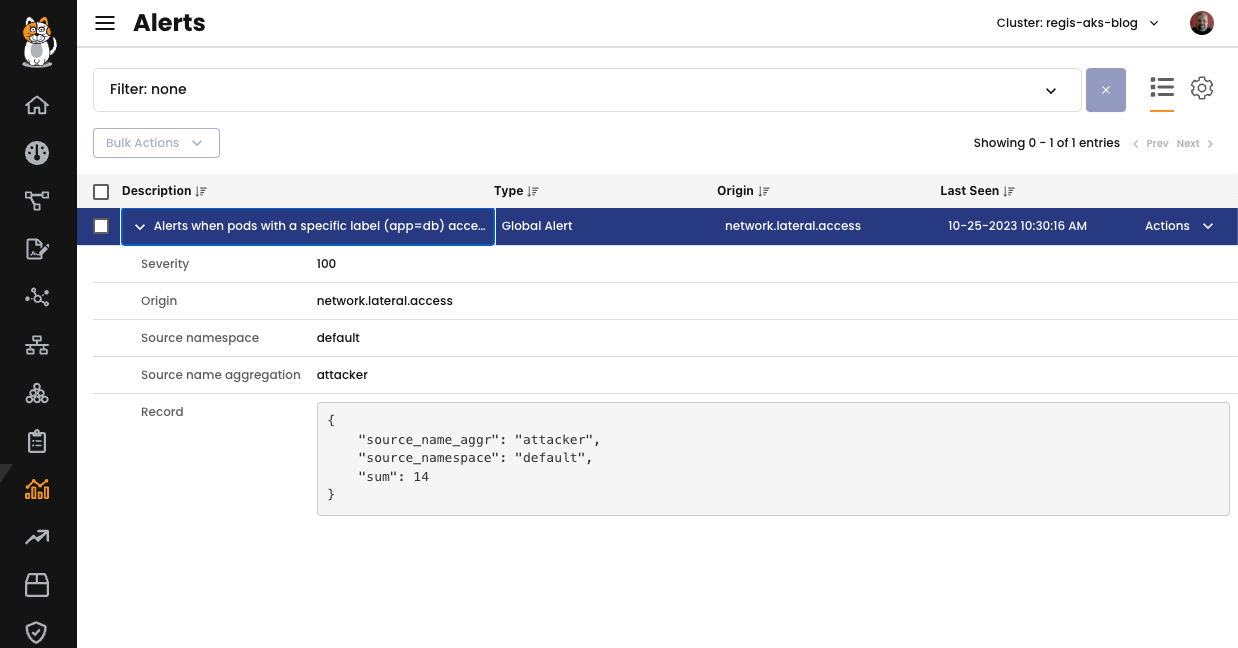Clear the filter with the X button
The image size is (1238, 648).
tap(1106, 90)
